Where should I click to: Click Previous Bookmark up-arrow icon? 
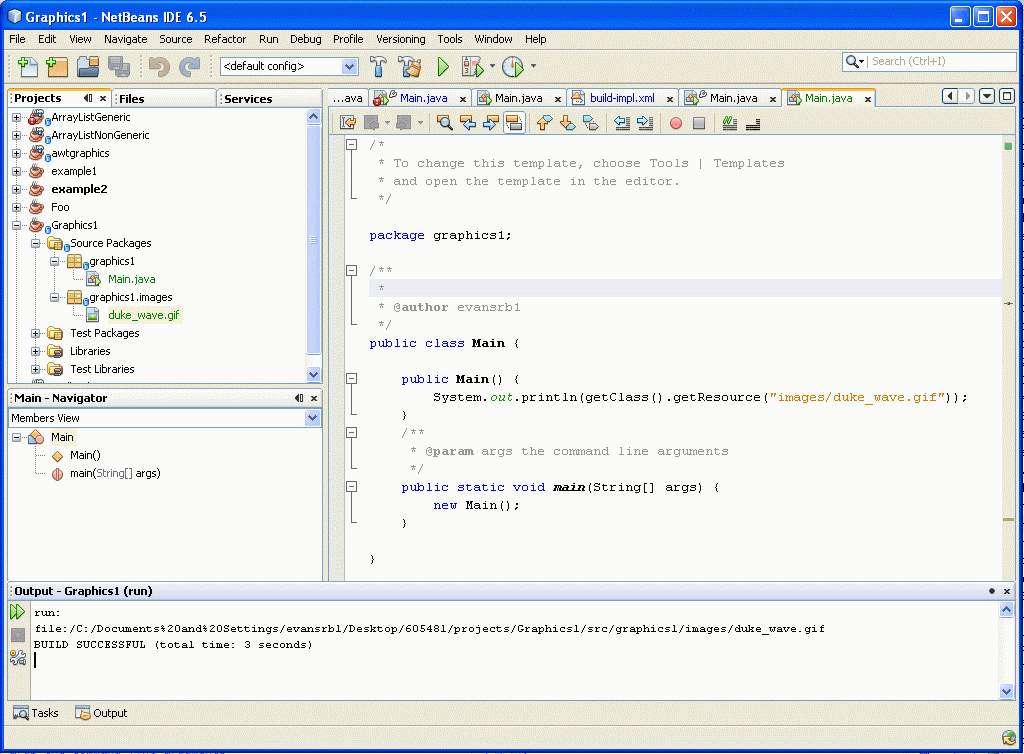pos(544,123)
